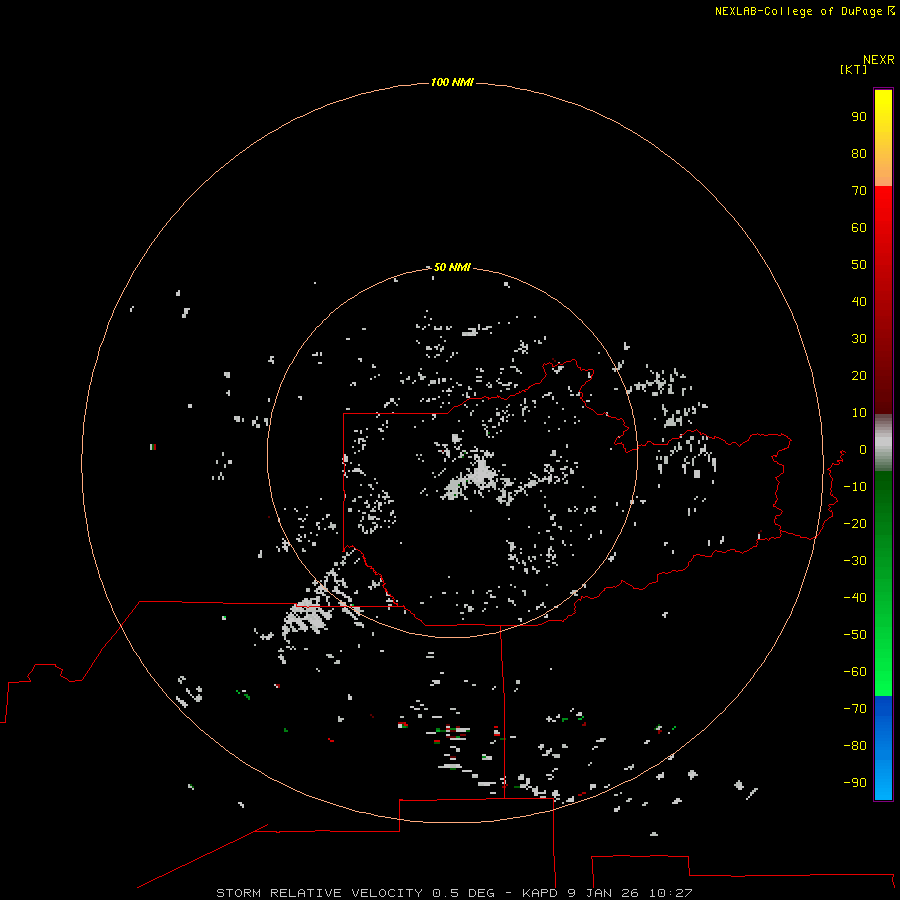Click the bright red segment of the color bar
The height and width of the screenshot is (900, 900).
[x=883, y=212]
